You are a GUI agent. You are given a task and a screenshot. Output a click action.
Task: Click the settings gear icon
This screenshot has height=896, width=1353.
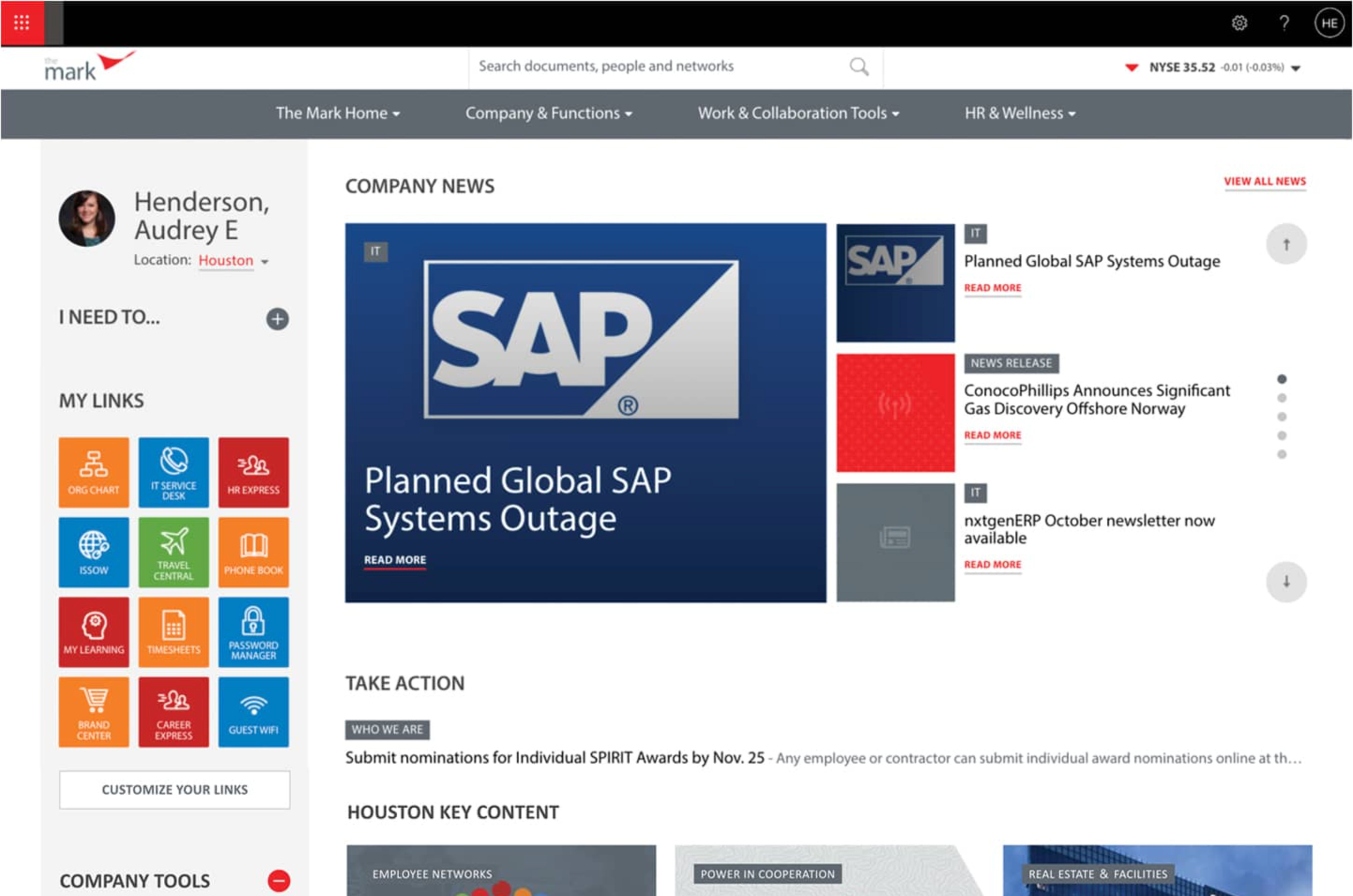(1239, 23)
